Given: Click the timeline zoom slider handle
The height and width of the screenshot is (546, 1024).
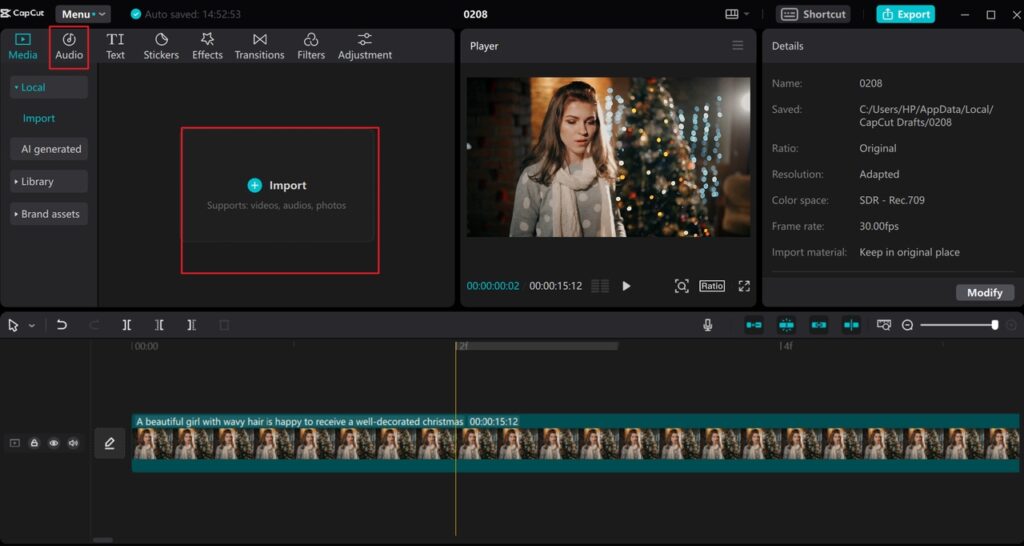Looking at the screenshot, I should (995, 325).
